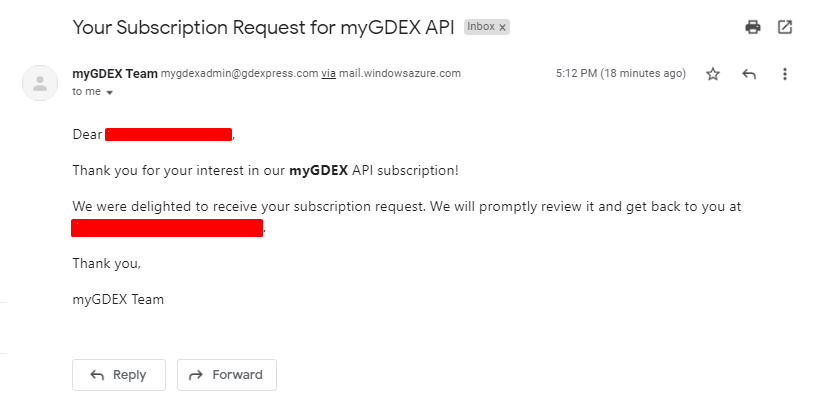The image size is (821, 404).
Task: Click the mail.windowsazure.com domain text
Action: (x=400, y=74)
